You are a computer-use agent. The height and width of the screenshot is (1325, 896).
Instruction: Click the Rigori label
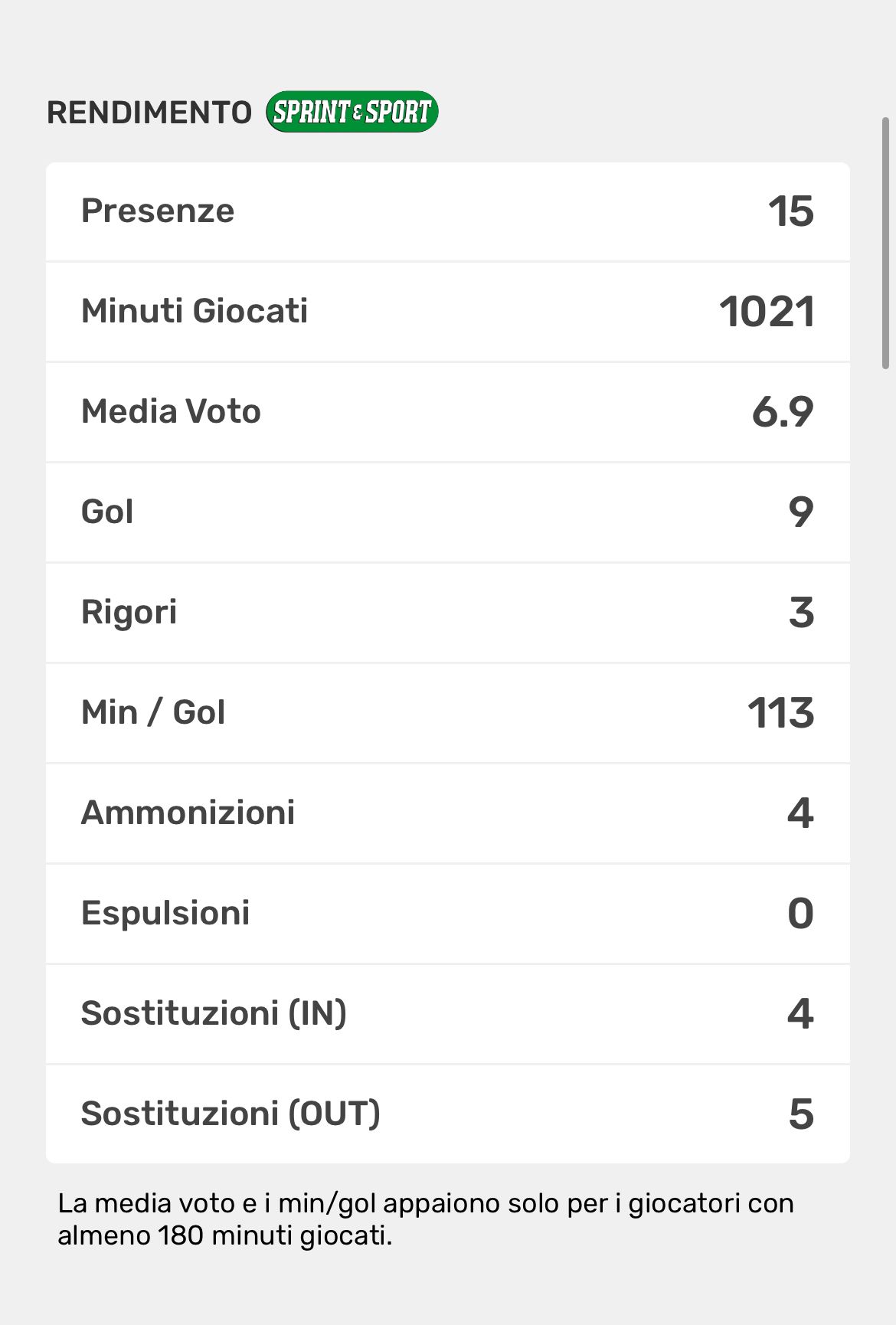[x=129, y=612]
